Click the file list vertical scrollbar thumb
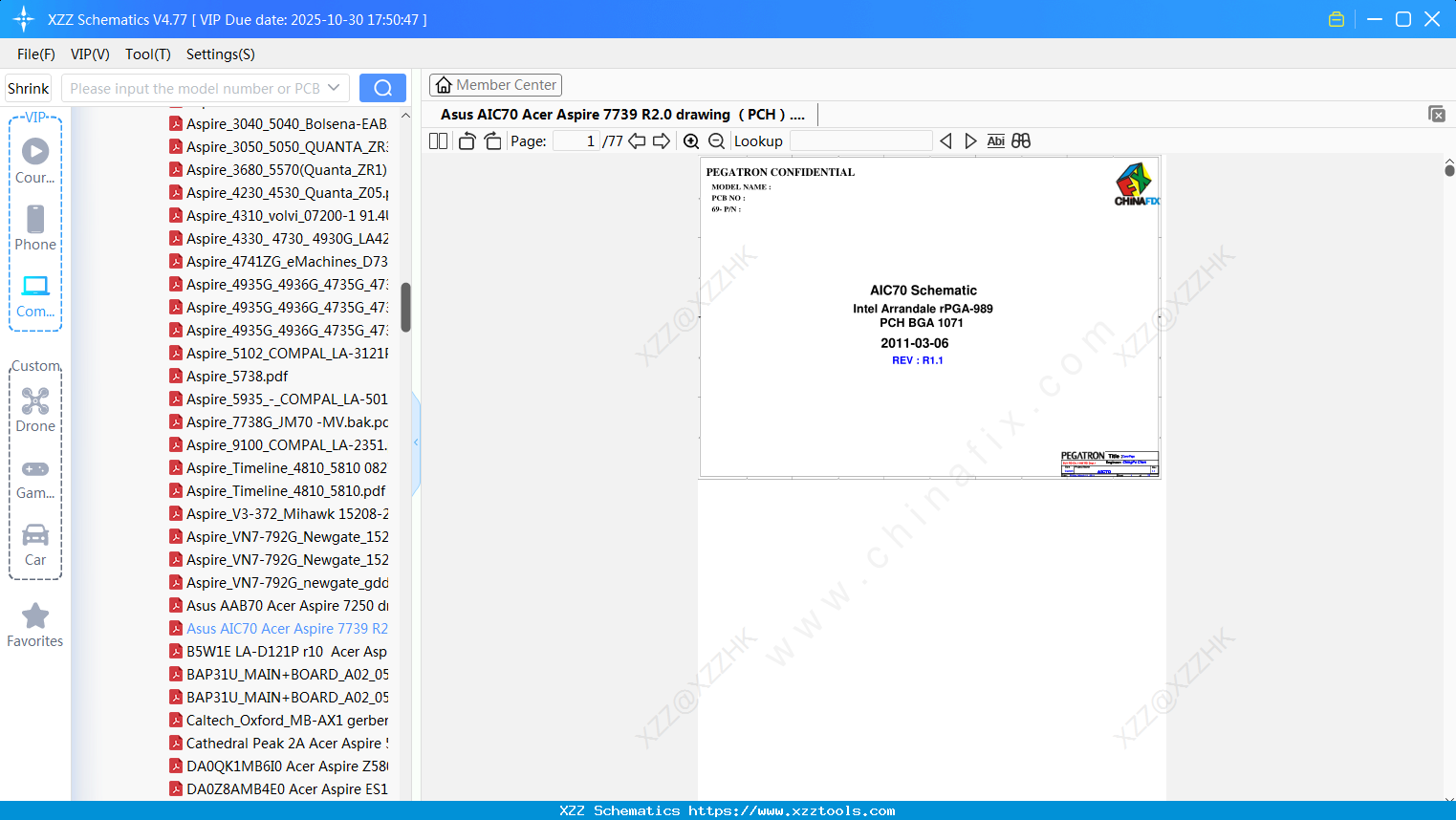The height and width of the screenshot is (820, 1456). coord(405,307)
